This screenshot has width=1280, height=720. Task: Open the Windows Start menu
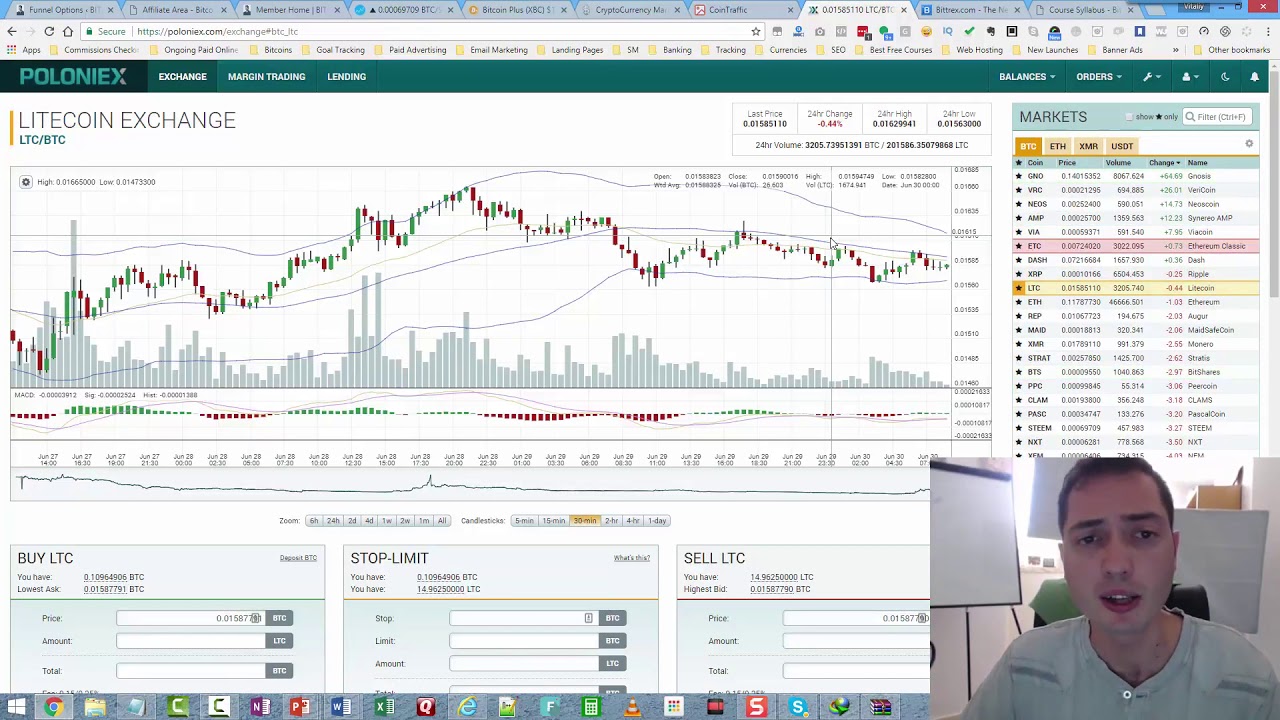[x=16, y=708]
